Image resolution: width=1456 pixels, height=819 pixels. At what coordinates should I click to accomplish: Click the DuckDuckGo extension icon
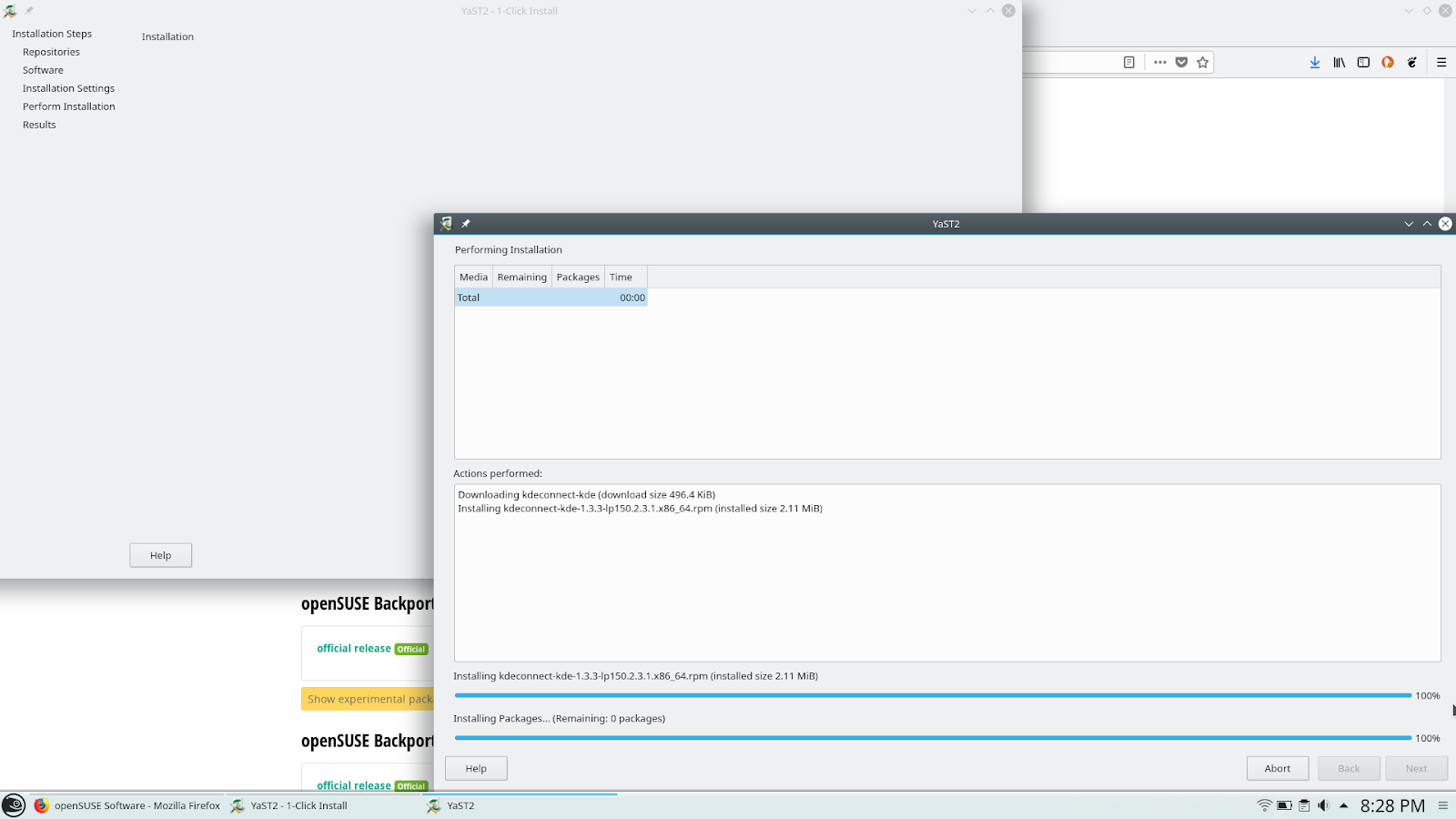click(1388, 63)
